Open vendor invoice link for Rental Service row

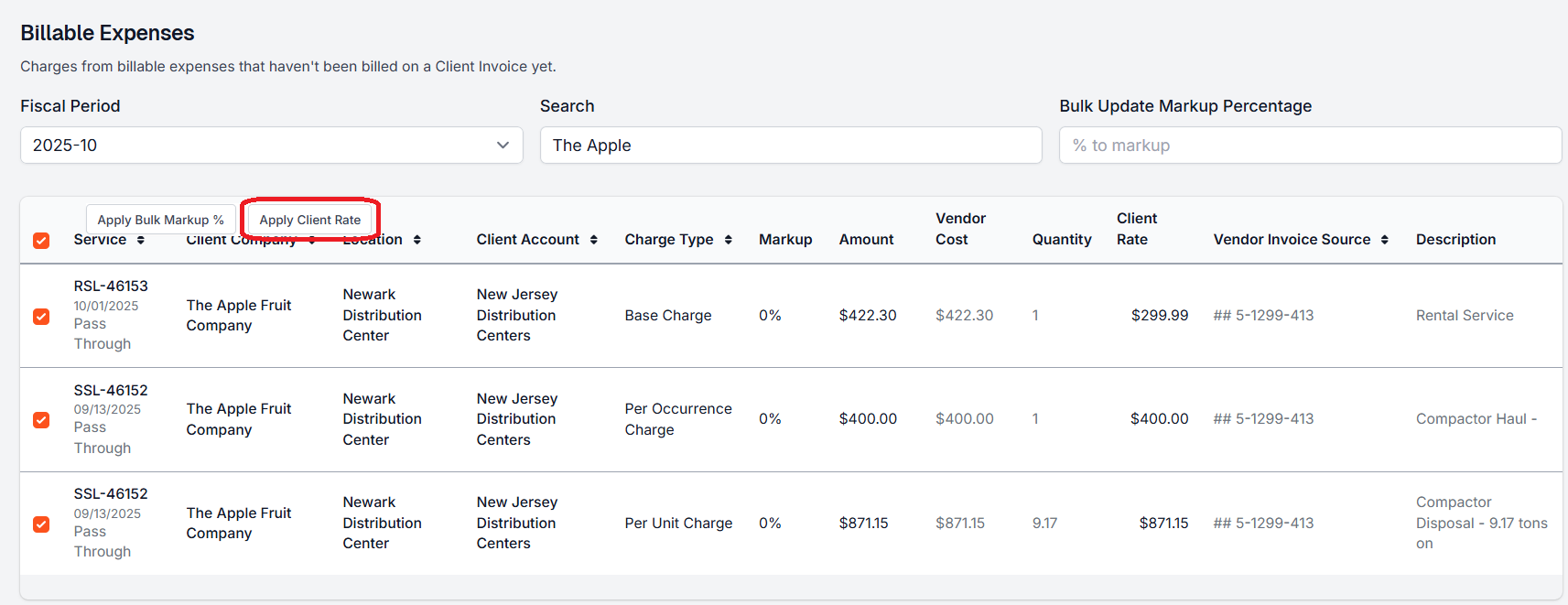(x=1264, y=316)
